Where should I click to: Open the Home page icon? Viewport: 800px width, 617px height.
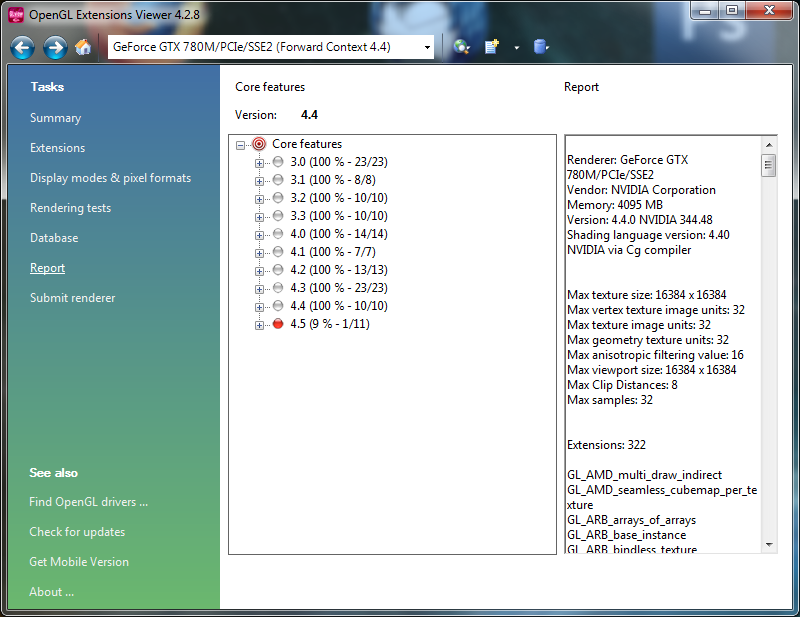coord(83,47)
